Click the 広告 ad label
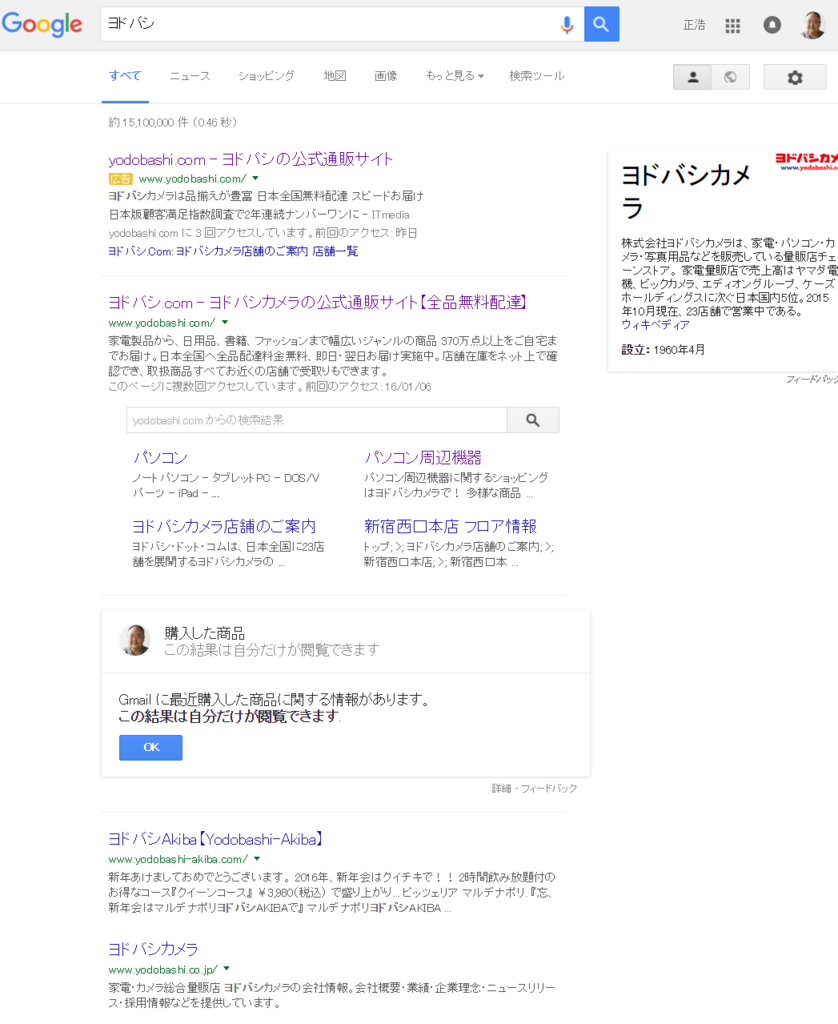 (x=120, y=178)
